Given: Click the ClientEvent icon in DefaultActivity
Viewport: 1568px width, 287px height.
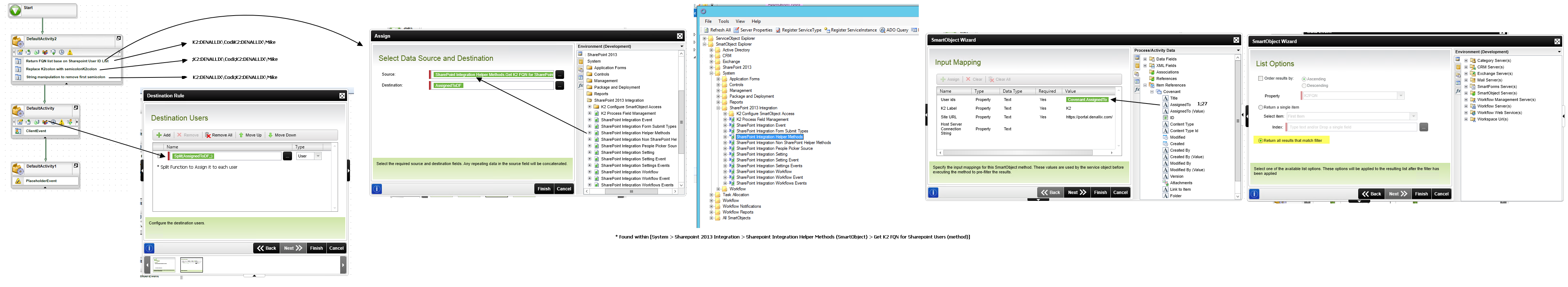Looking at the screenshot, I should point(18,131).
